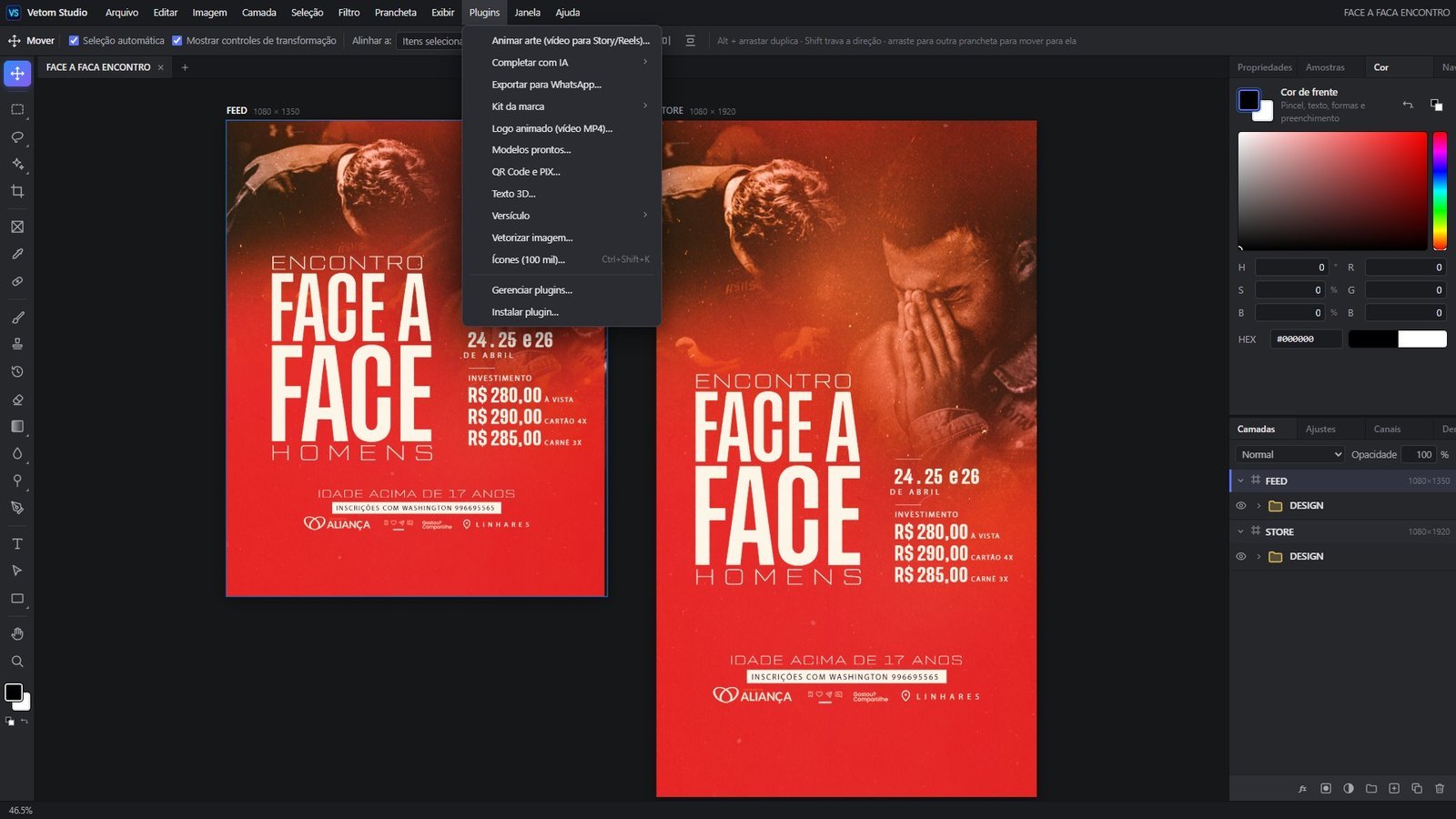Select the Text tool
This screenshot has width=1456, height=819.
pyautogui.click(x=17, y=543)
